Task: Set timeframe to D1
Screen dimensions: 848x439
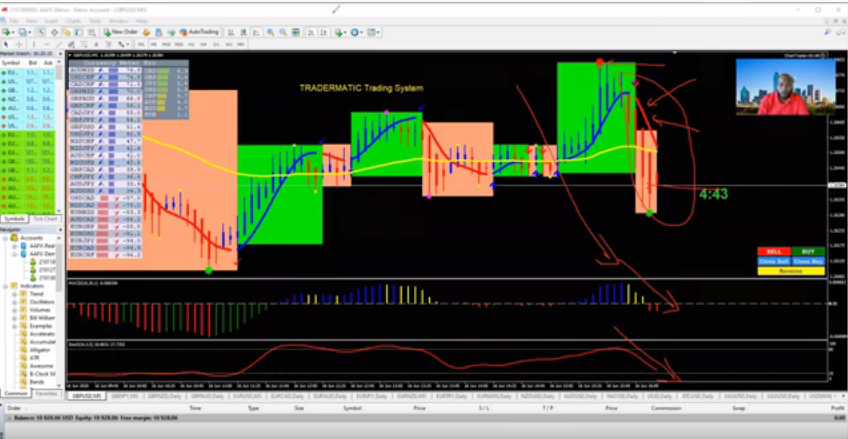Action: click(216, 44)
